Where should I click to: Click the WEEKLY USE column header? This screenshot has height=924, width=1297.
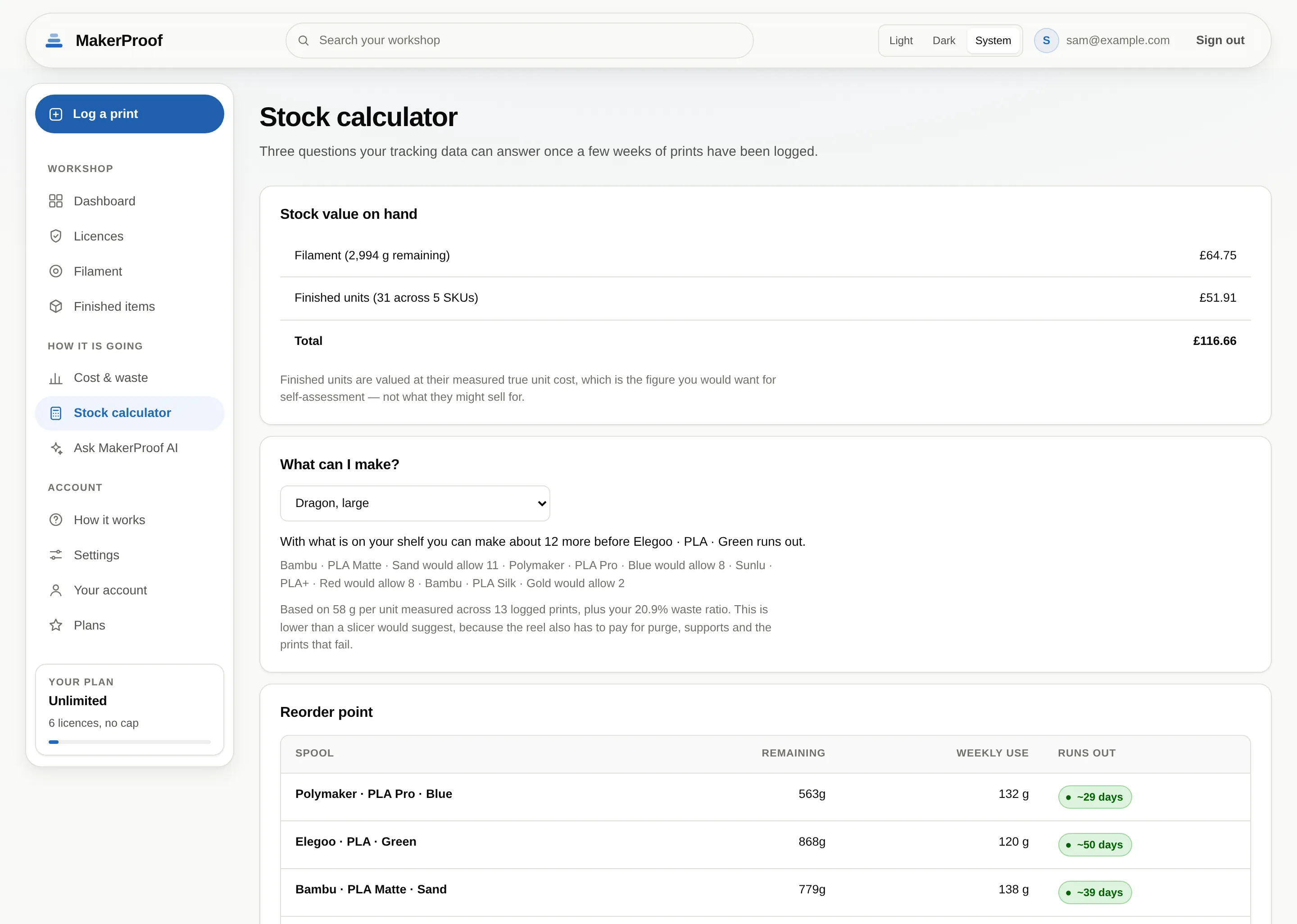coord(992,753)
